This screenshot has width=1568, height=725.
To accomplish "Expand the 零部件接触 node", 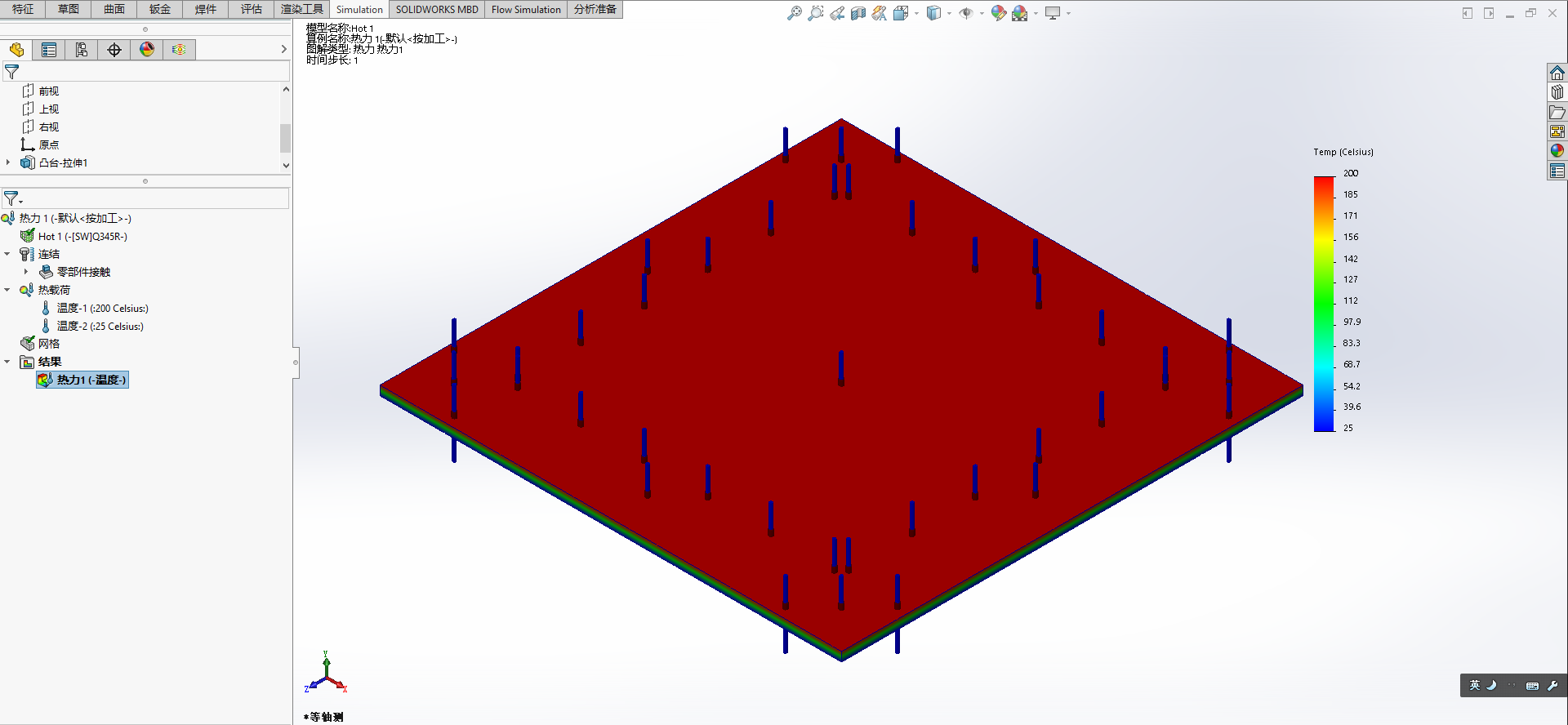I will (x=26, y=272).
